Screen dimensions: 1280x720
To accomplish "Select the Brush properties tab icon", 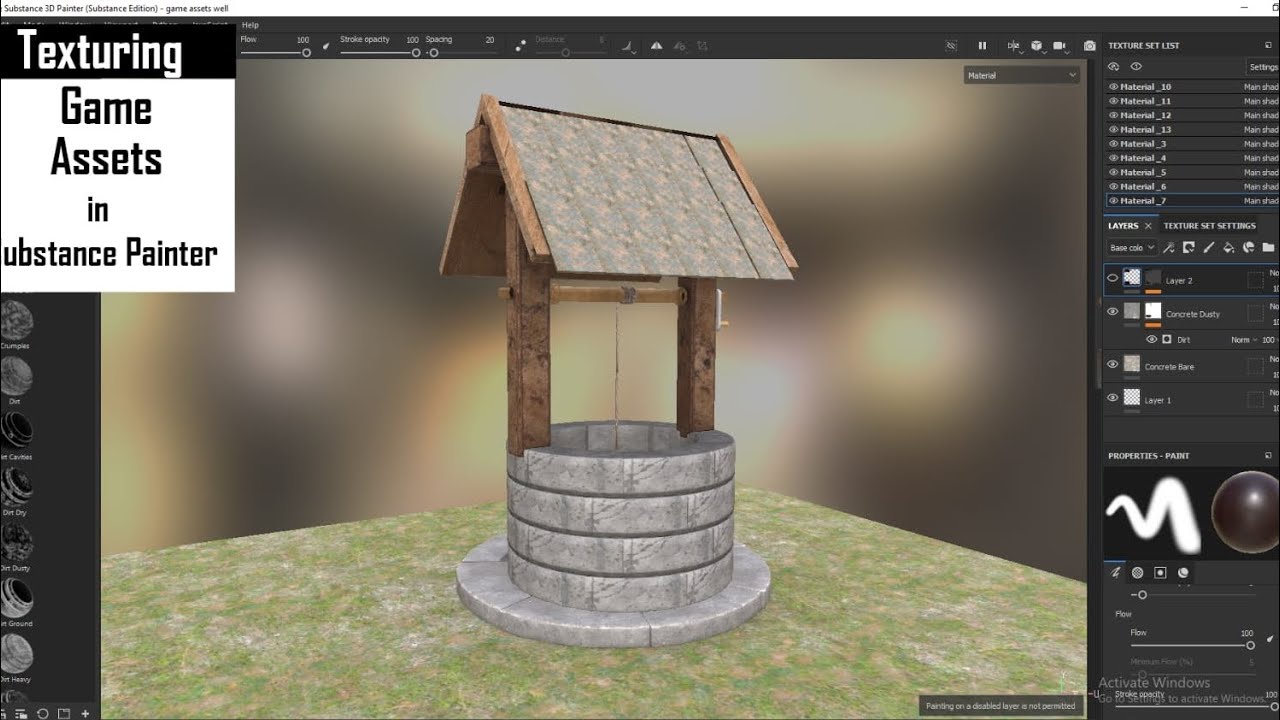I will [1117, 573].
